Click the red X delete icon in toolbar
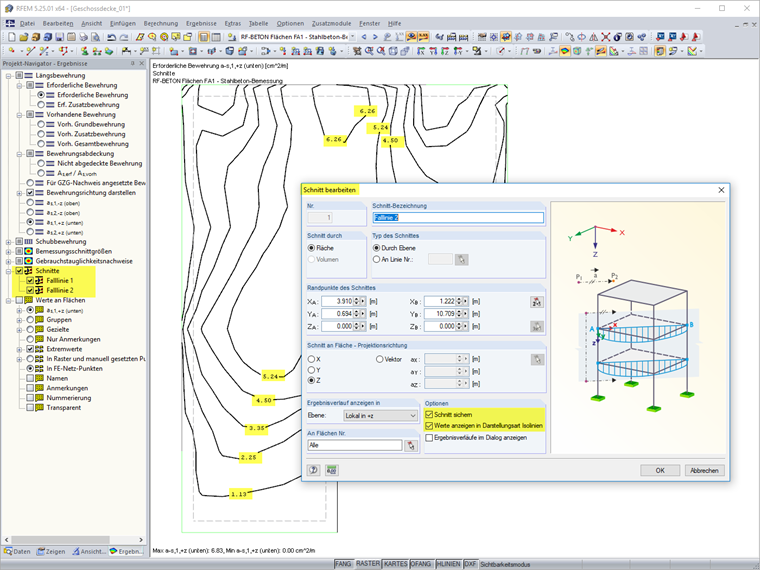This screenshot has height=570, width=760. pyautogui.click(x=606, y=37)
